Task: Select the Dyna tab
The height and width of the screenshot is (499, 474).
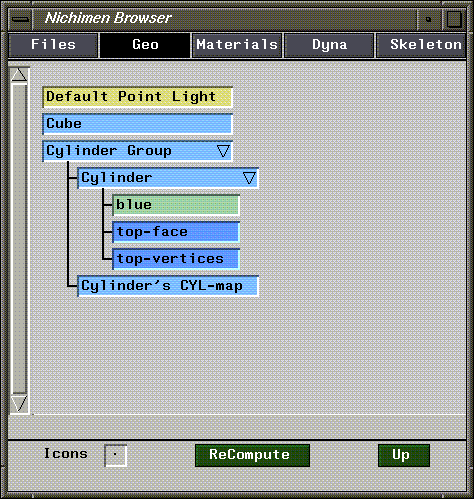Action: tap(329, 45)
